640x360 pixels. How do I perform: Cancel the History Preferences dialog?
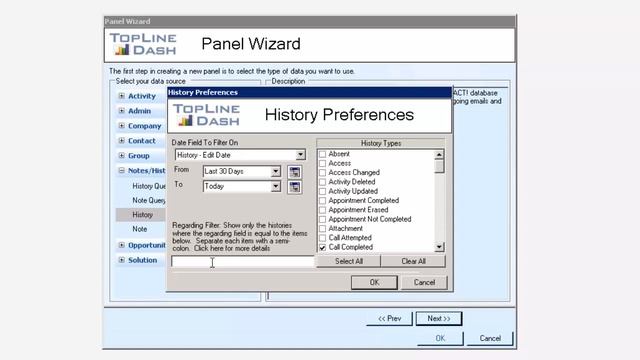tap(424, 282)
